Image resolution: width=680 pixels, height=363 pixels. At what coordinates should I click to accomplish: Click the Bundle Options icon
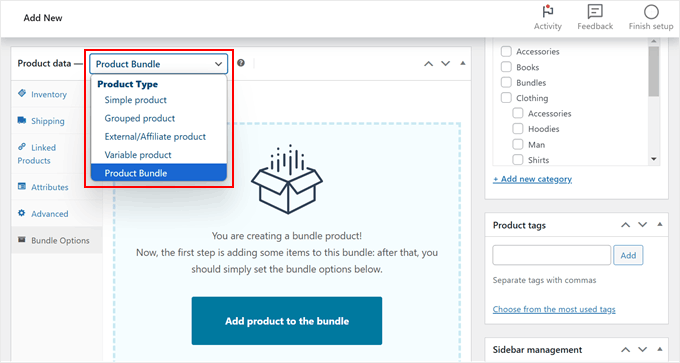pos(22,239)
